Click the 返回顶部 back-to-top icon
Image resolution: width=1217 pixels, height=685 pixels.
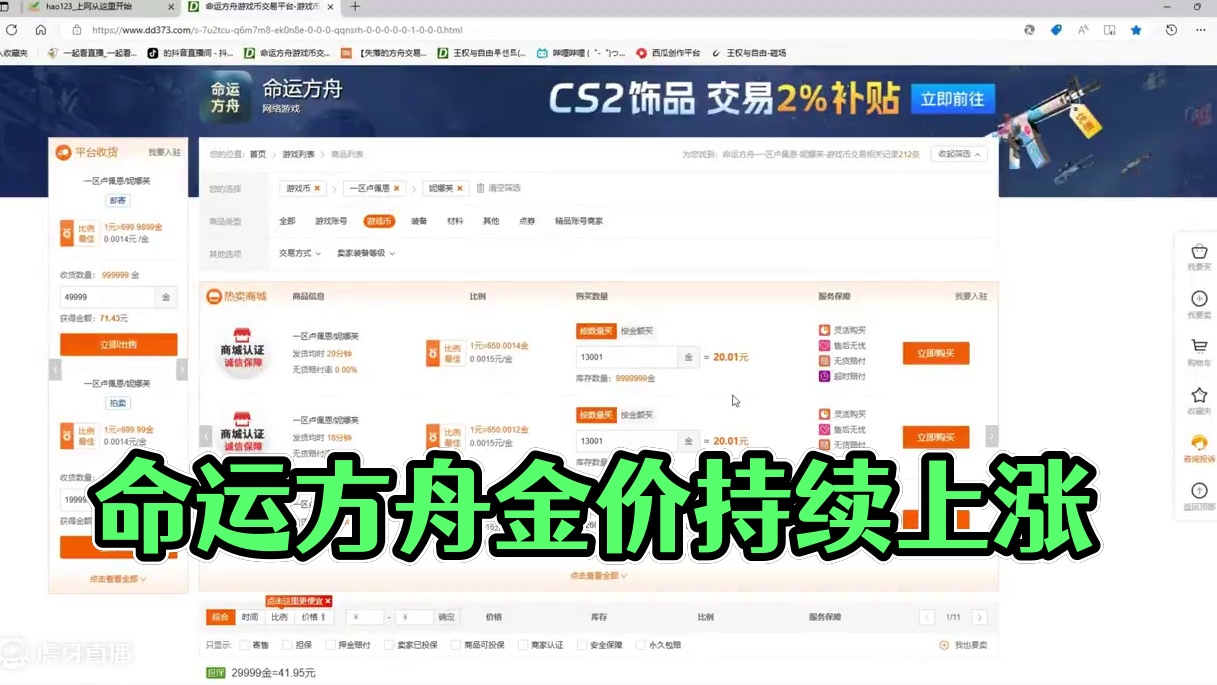pos(1199,492)
